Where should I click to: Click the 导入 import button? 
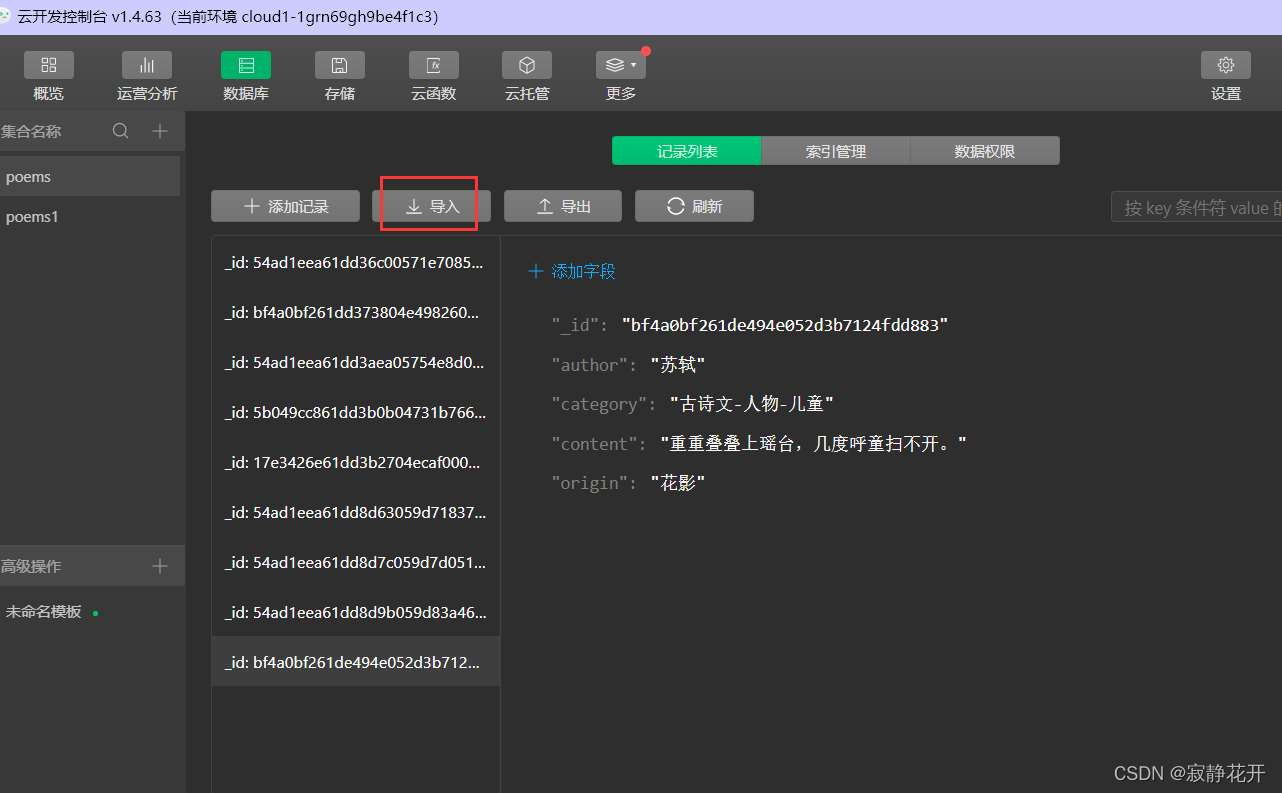coord(432,206)
